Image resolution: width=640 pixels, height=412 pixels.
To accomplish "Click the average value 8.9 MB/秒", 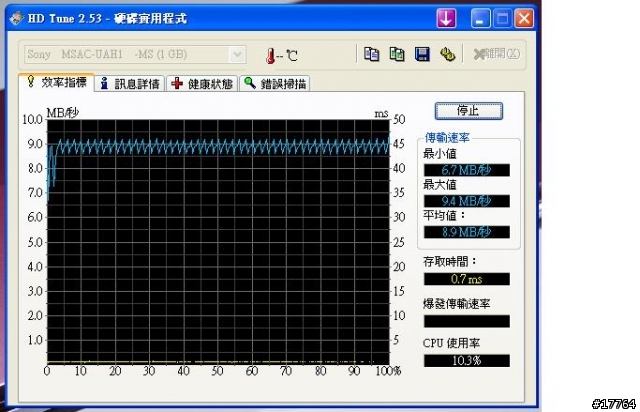I will pos(467,232).
